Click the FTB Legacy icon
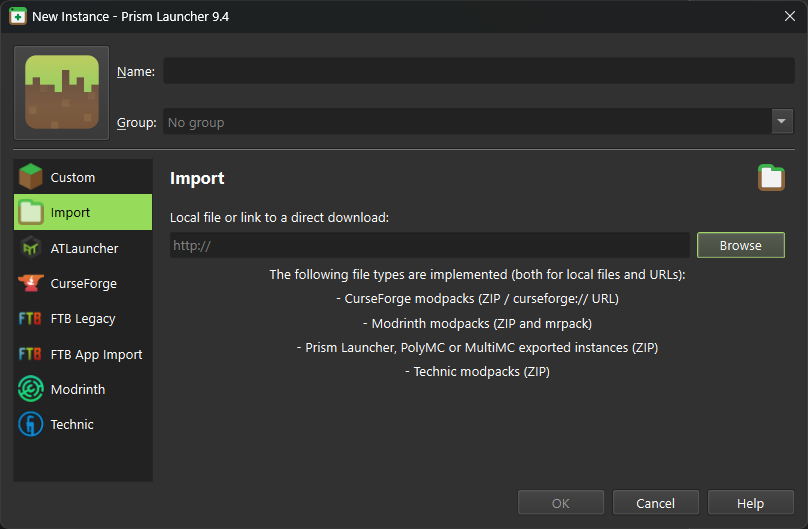Image resolution: width=808 pixels, height=529 pixels. tap(31, 319)
